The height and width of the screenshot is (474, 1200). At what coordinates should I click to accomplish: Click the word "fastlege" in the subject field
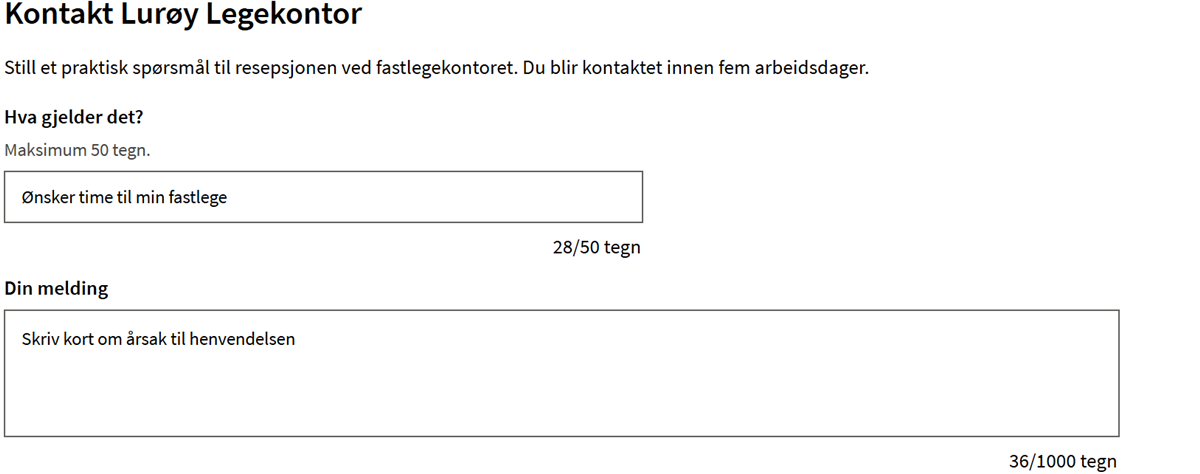coord(198,197)
